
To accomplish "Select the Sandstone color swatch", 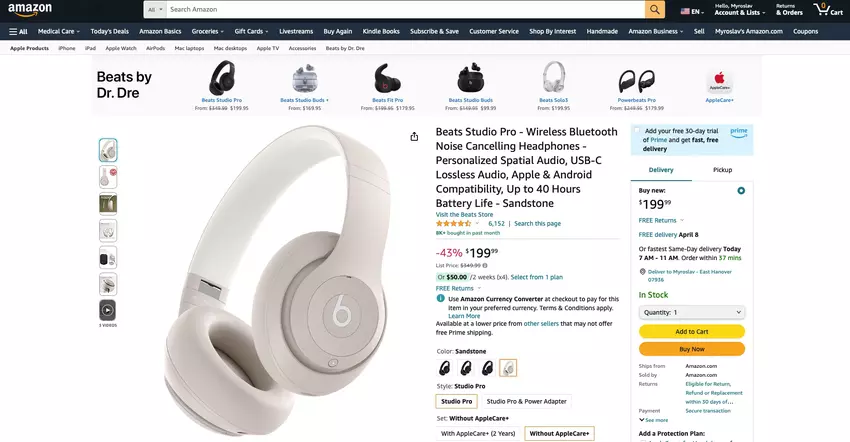I will 508,368.
